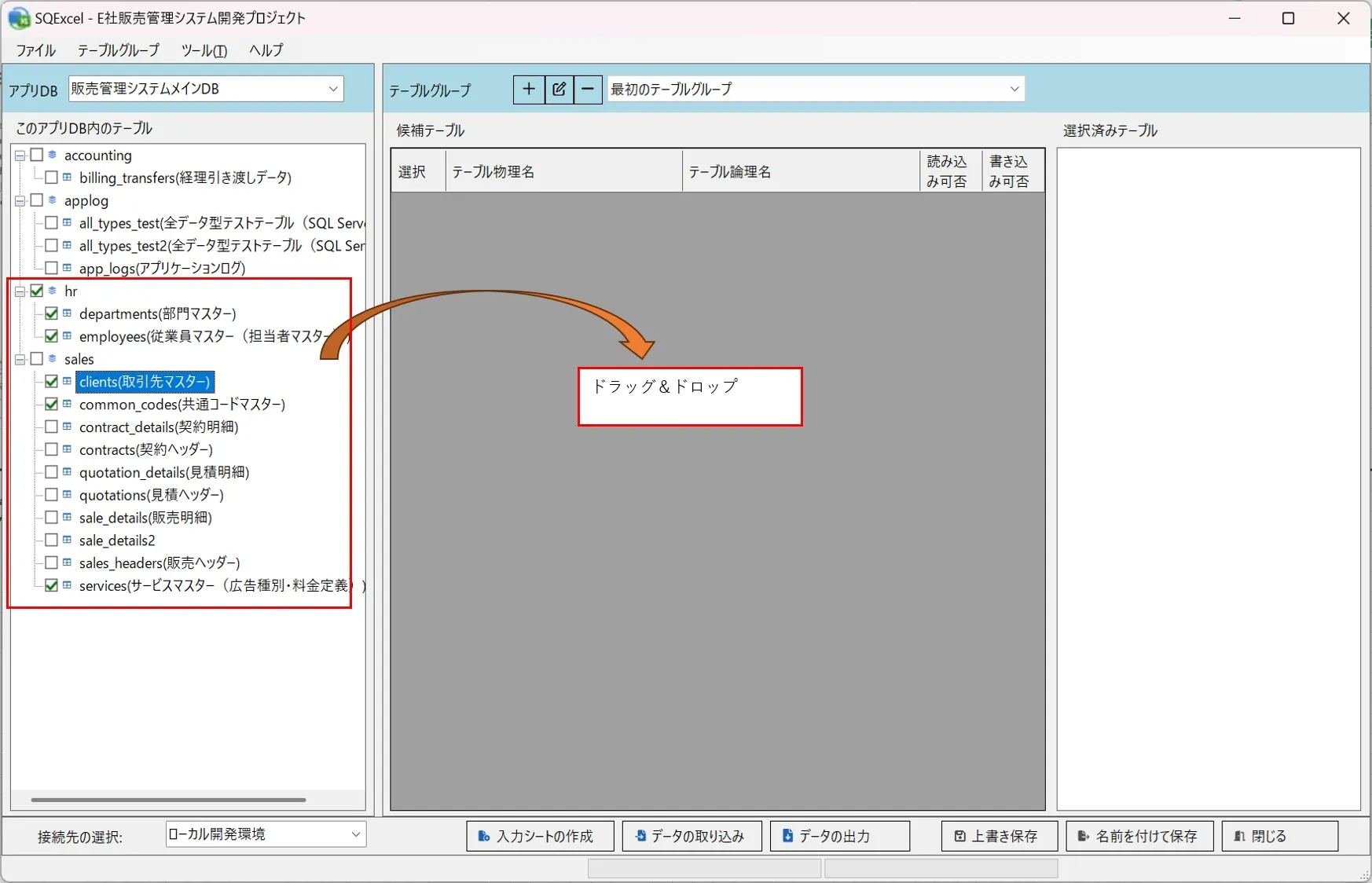The image size is (1372, 883).
Task: Collapse the accounting tree node
Action: coord(20,156)
